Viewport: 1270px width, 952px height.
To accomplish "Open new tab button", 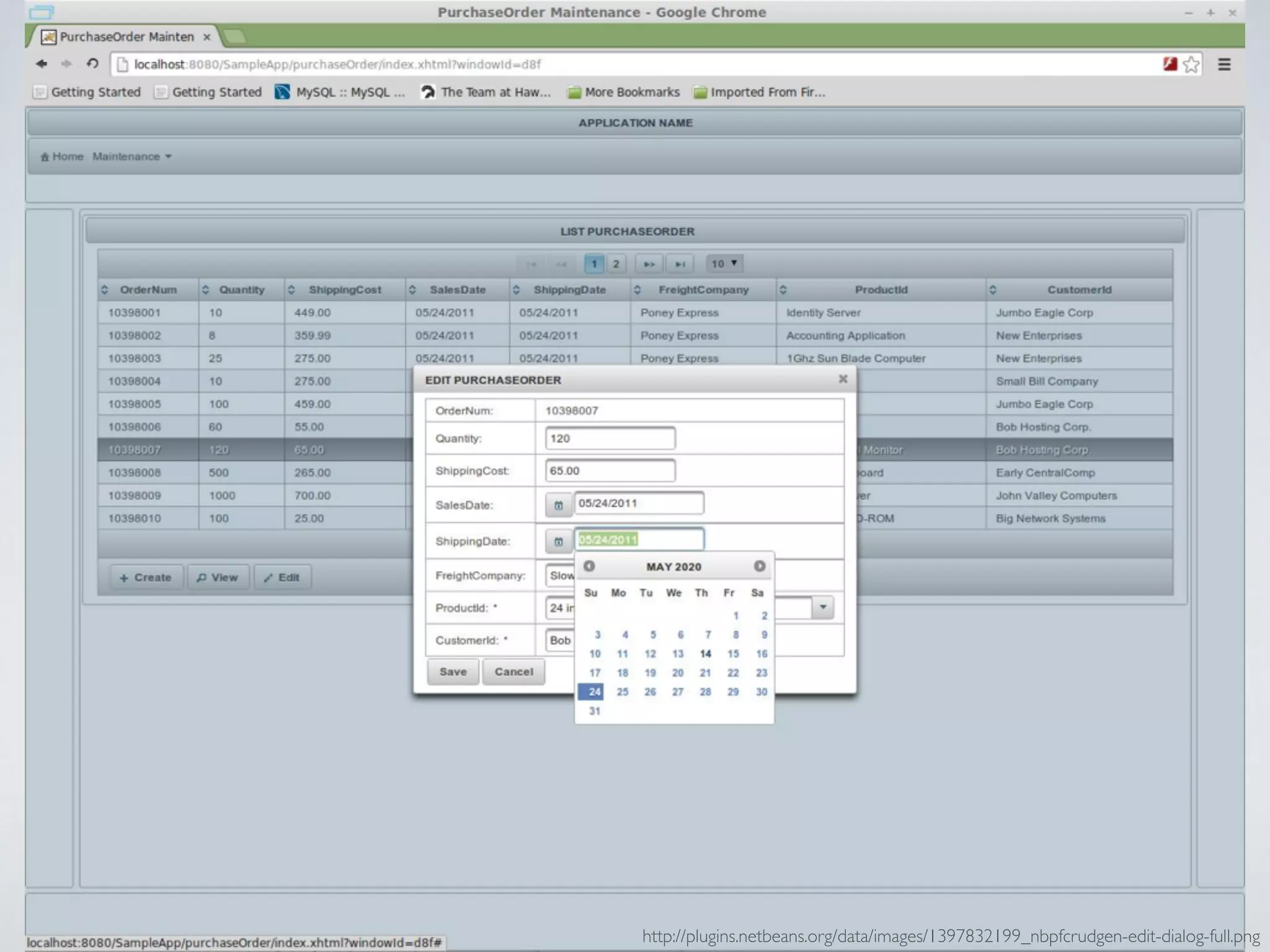I will [x=234, y=37].
